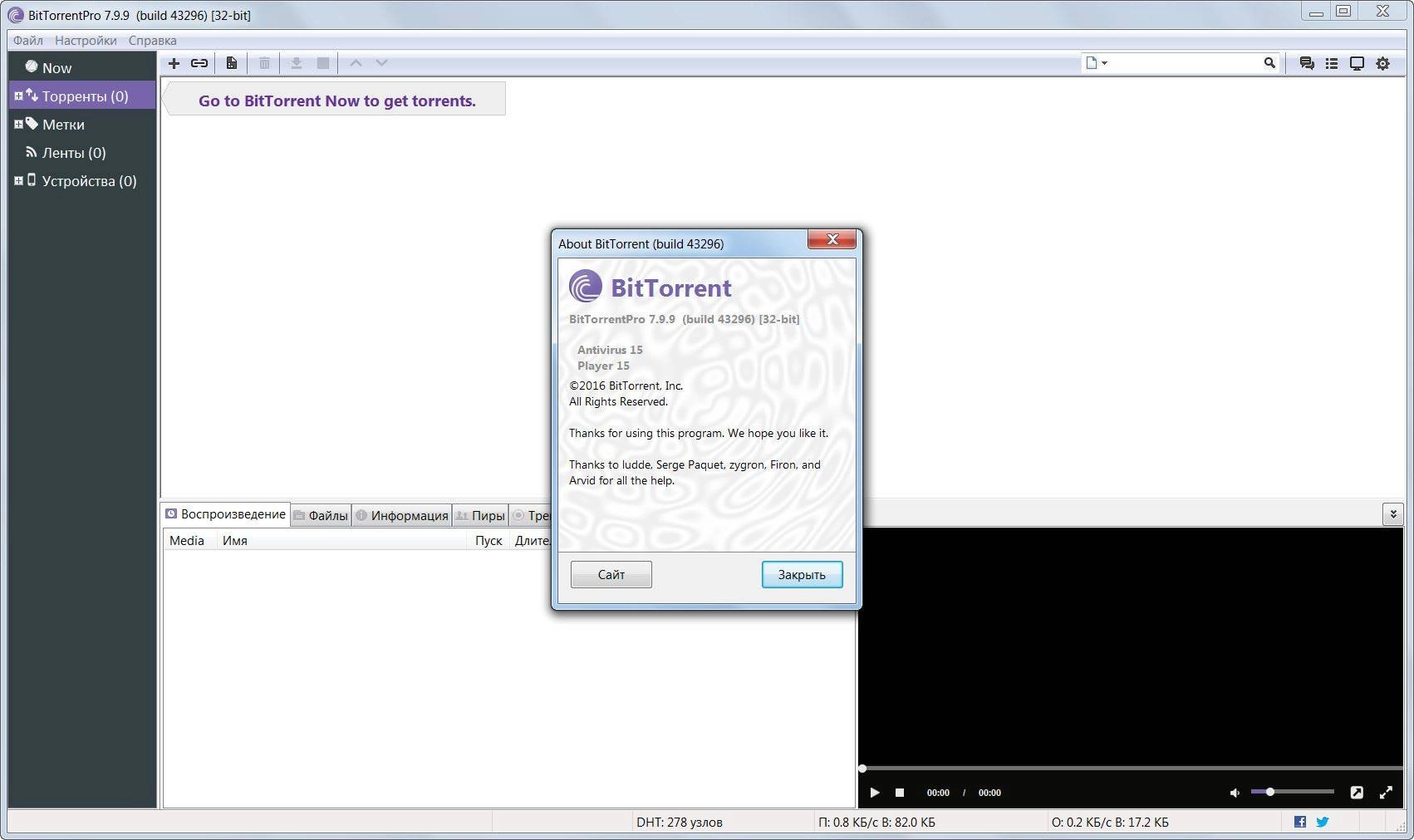This screenshot has height=840, width=1414.
Task: Sort by the Пуск column header
Action: 489,540
